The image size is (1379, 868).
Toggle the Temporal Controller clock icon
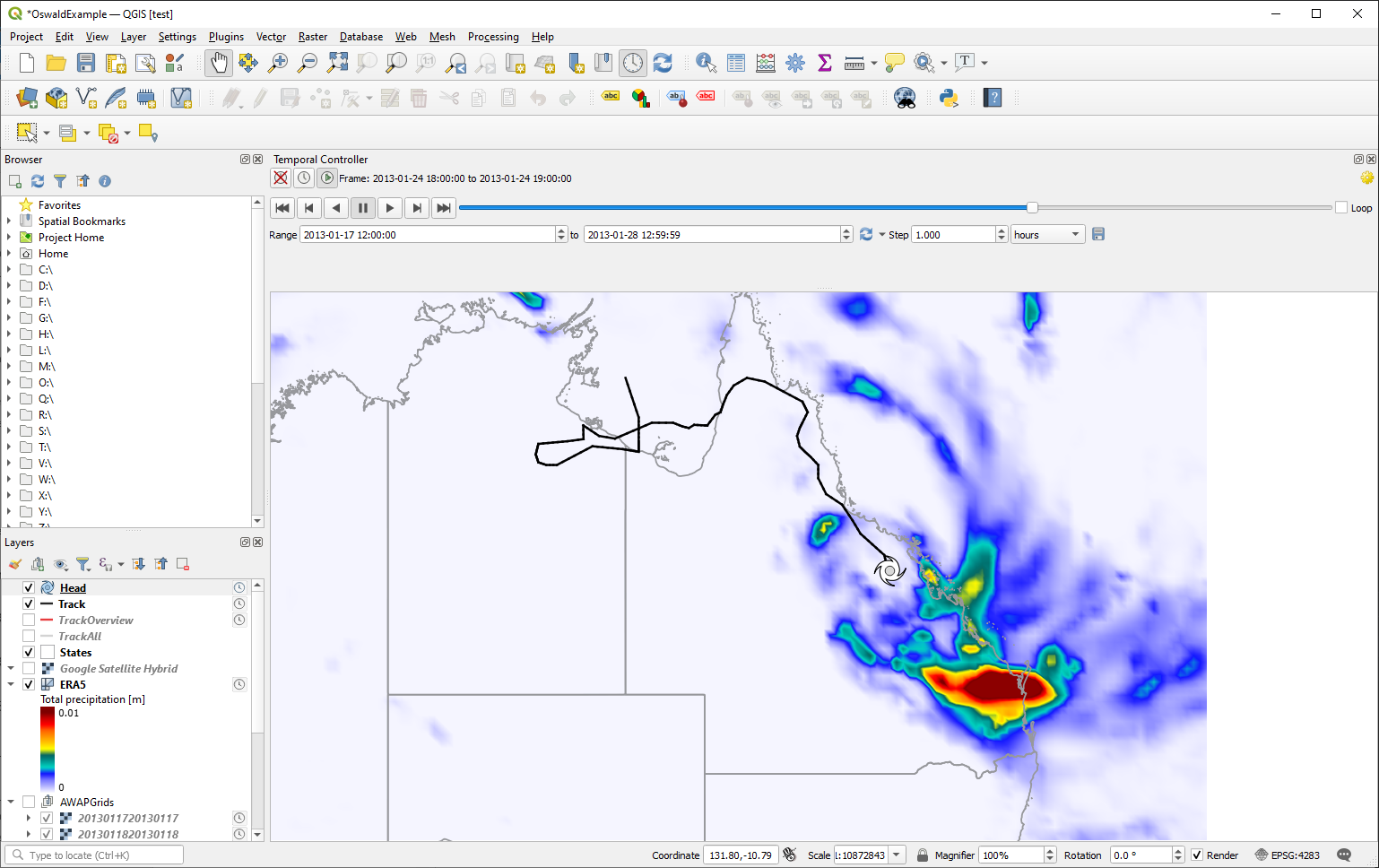[633, 63]
